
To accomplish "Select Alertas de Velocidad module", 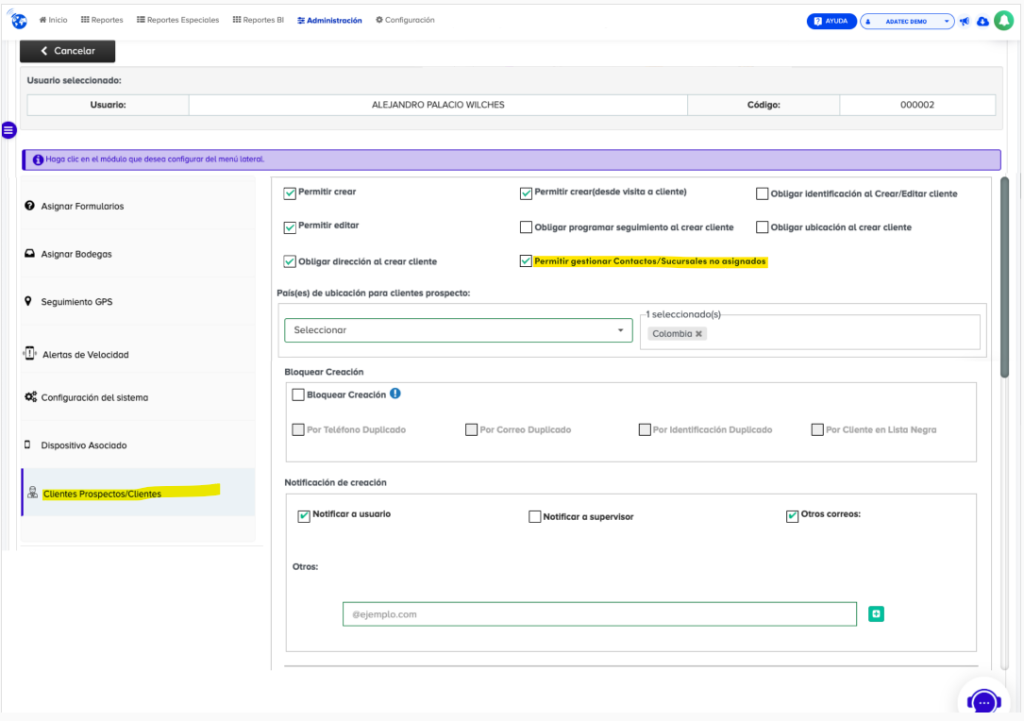I will click(x=138, y=355).
